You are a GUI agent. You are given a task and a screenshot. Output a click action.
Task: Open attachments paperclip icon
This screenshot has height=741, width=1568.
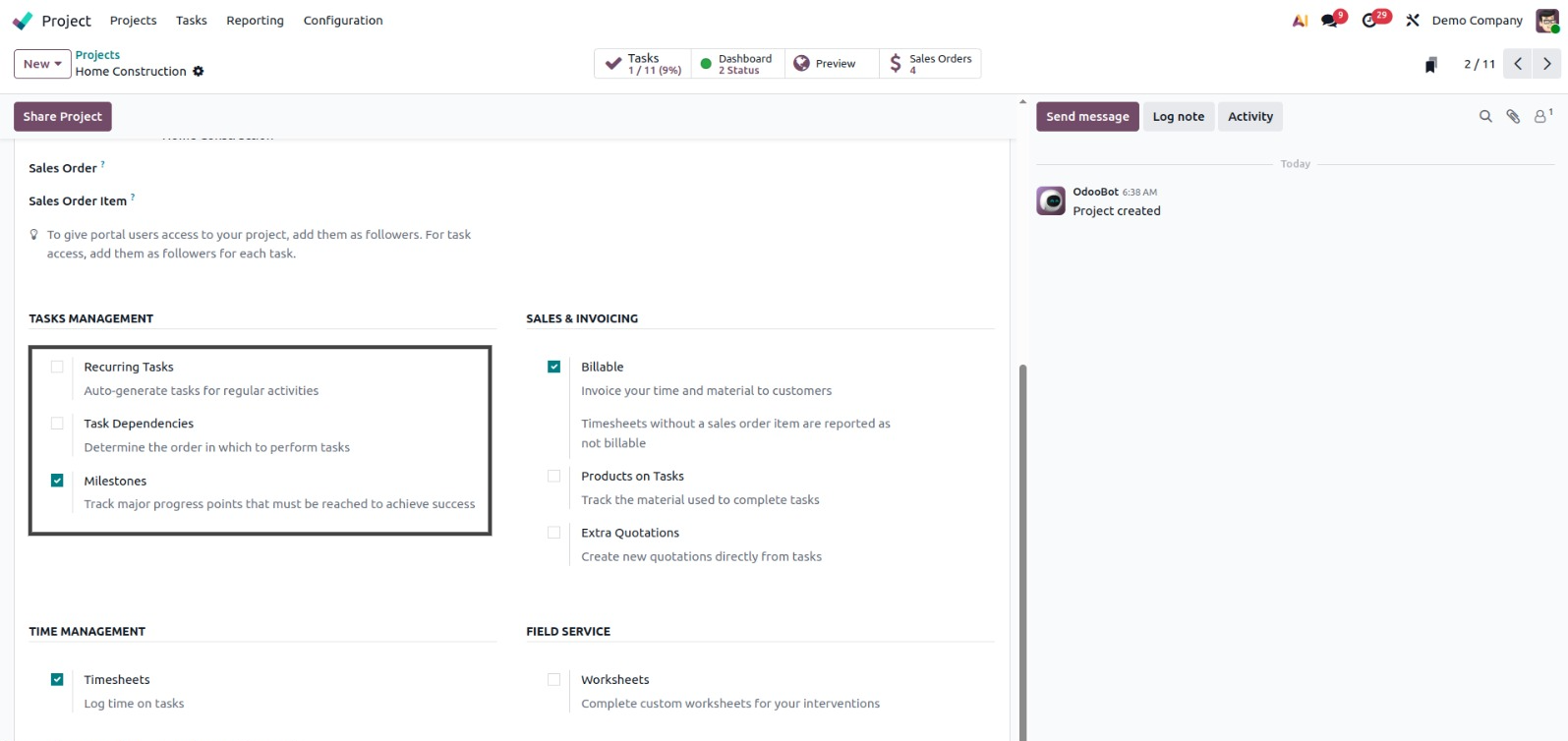1513,117
